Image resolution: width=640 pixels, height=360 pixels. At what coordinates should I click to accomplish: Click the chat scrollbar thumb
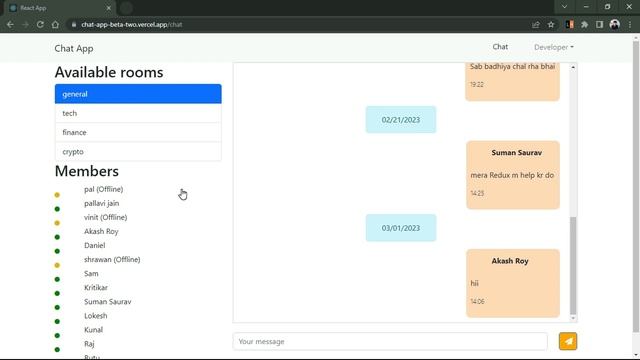click(573, 266)
